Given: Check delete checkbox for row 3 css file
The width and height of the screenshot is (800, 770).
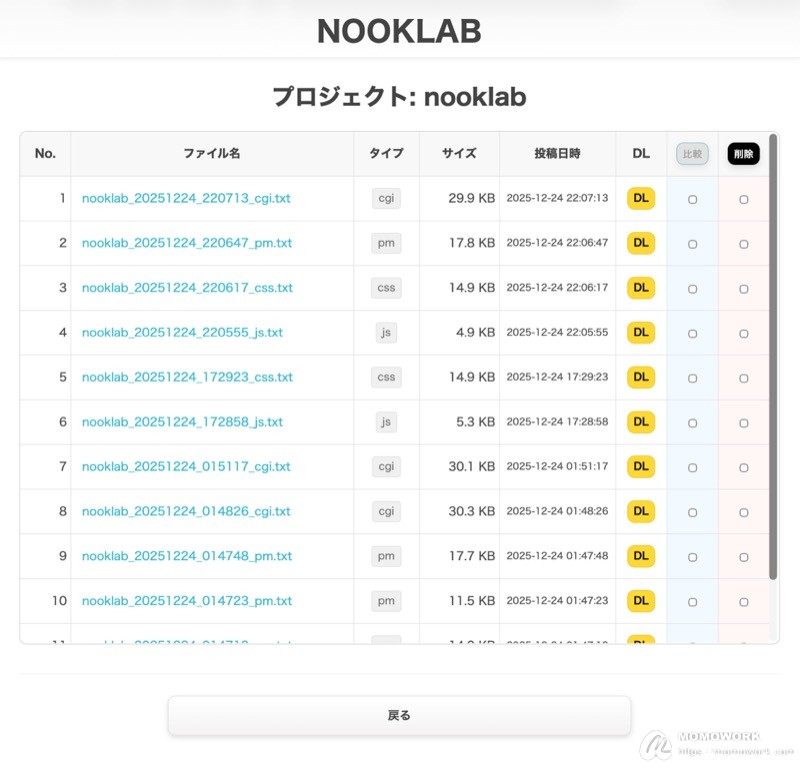Looking at the screenshot, I should click(x=743, y=289).
